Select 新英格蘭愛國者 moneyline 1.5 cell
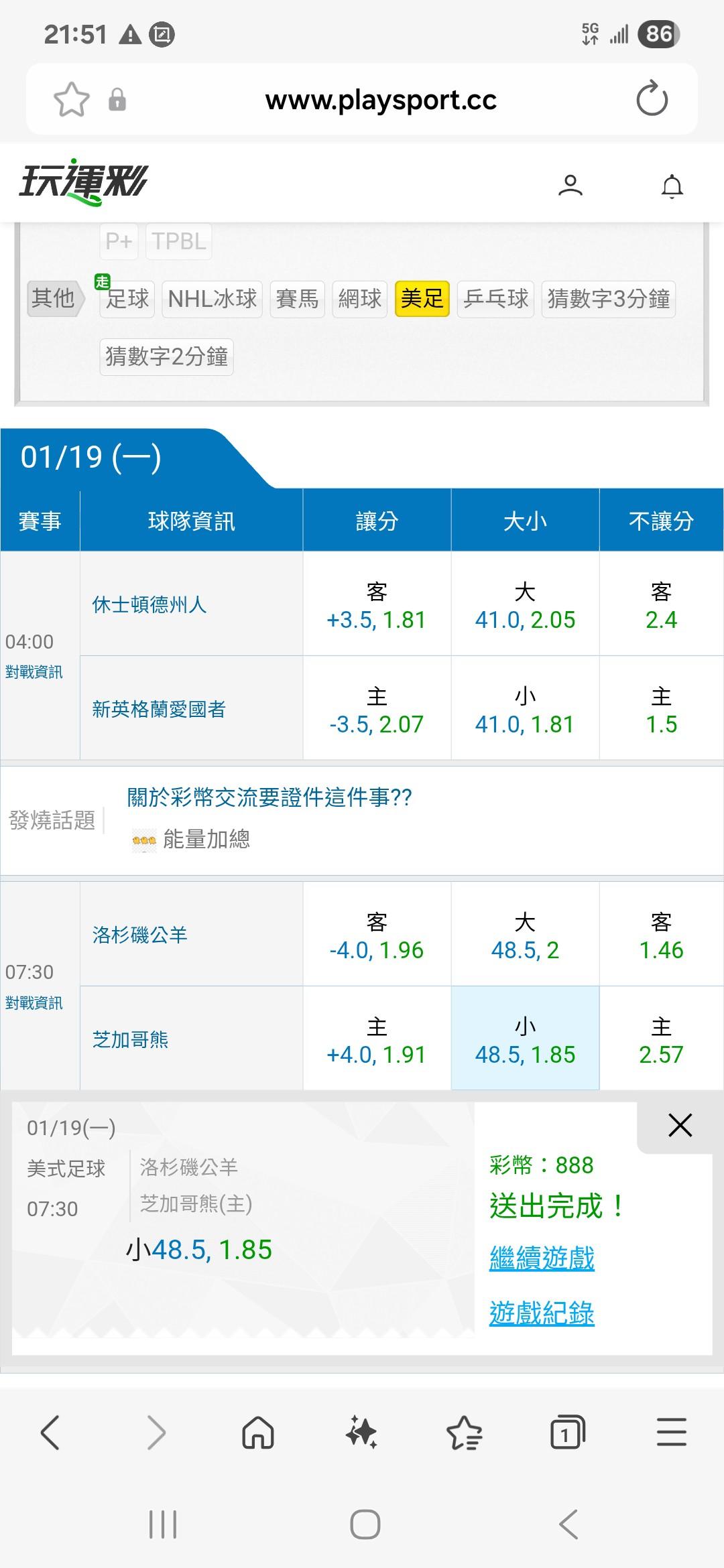The image size is (724, 1568). click(x=661, y=709)
